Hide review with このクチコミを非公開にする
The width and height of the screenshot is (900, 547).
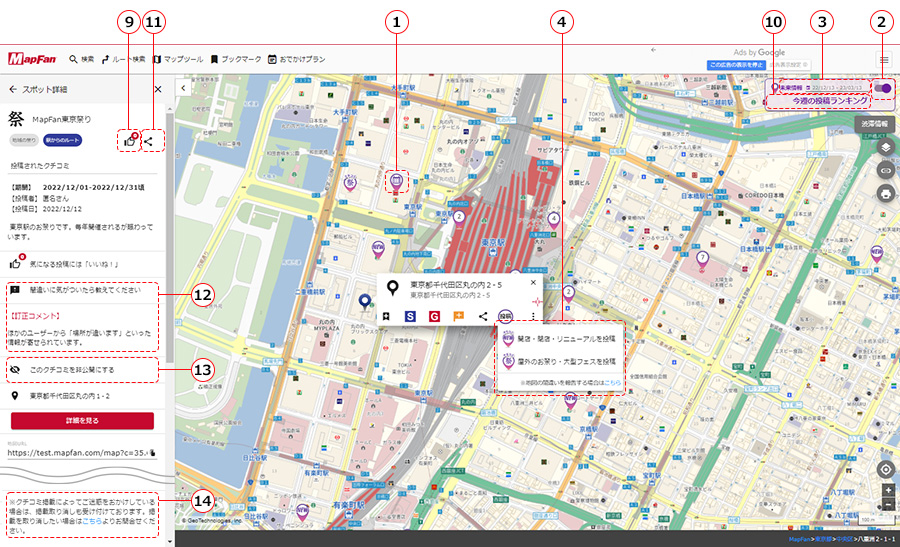[83, 370]
